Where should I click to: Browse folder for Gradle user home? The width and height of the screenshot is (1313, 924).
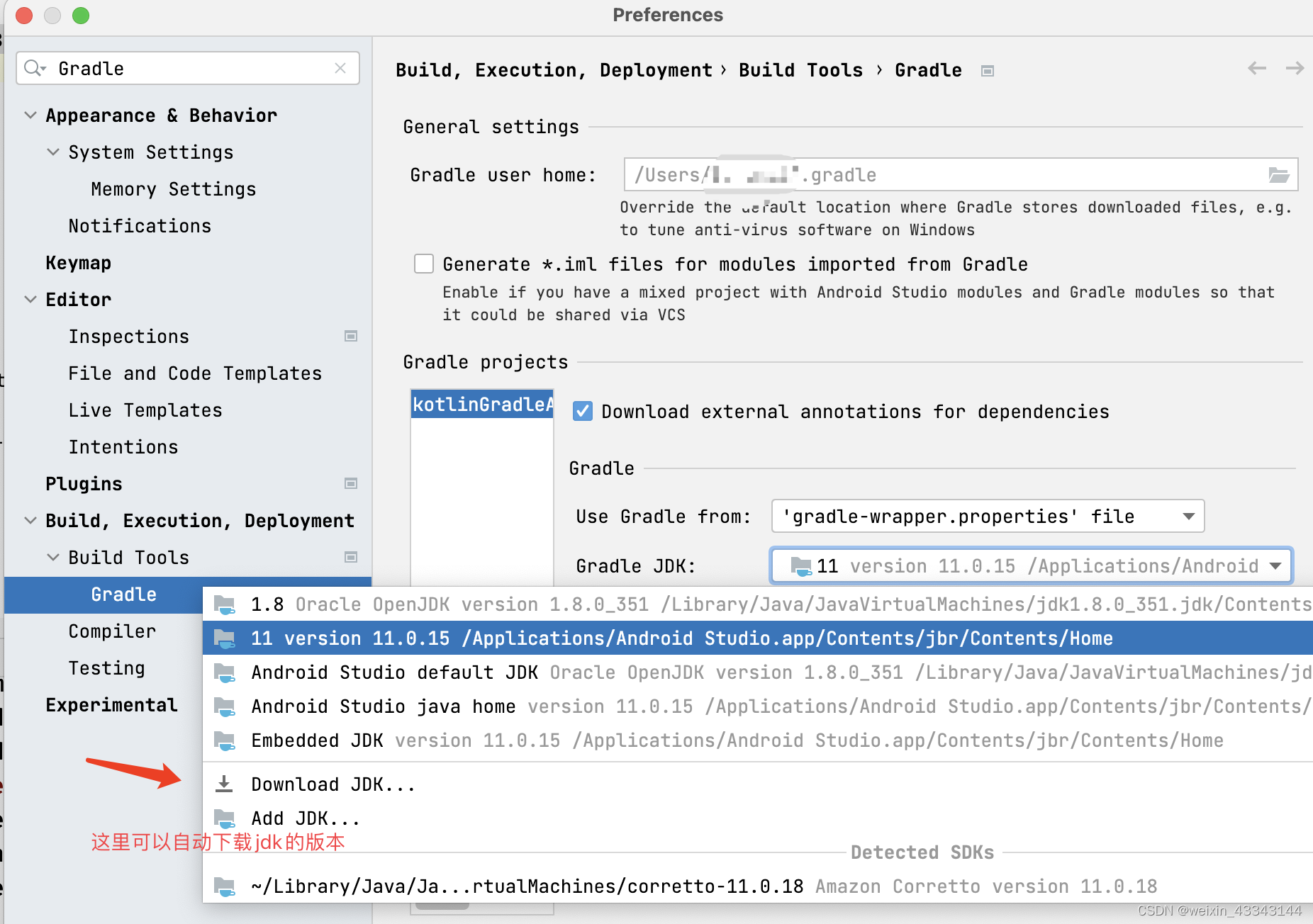(x=1279, y=174)
